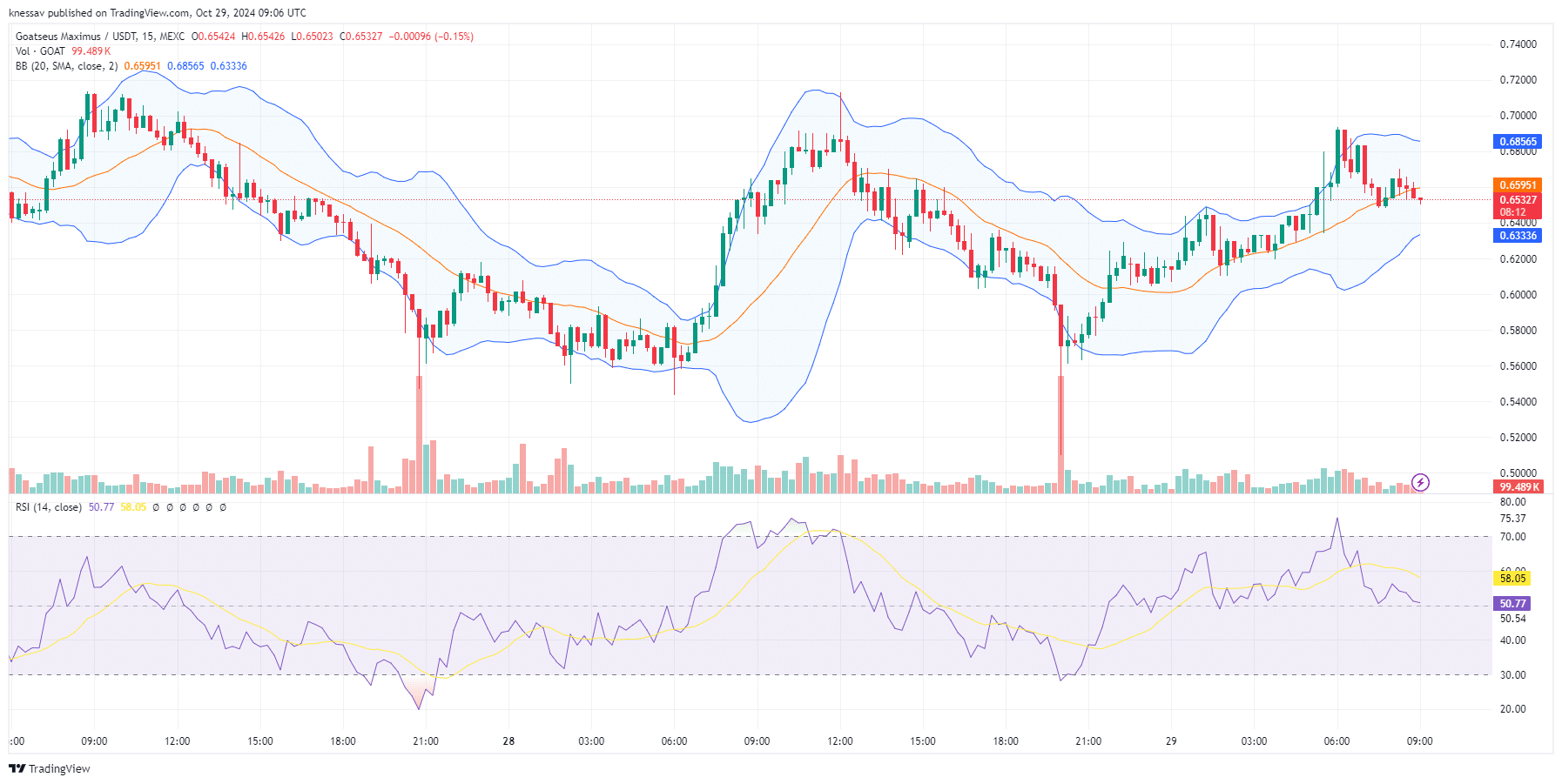This screenshot has height=784, width=1562.
Task: Click the 70.00 RSI axis label
Action: coord(1512,537)
